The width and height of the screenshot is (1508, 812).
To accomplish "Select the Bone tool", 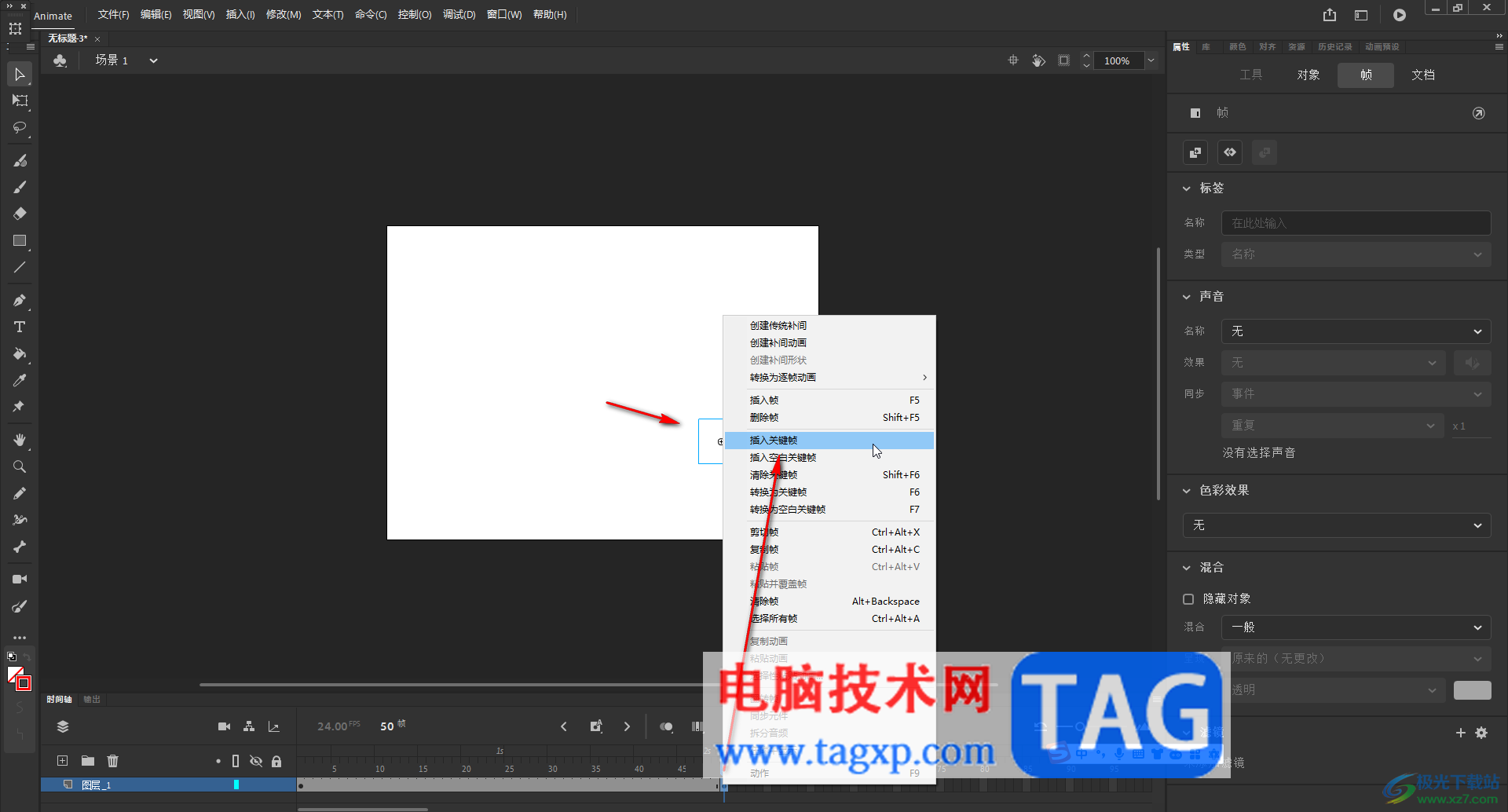I will pyautogui.click(x=20, y=547).
